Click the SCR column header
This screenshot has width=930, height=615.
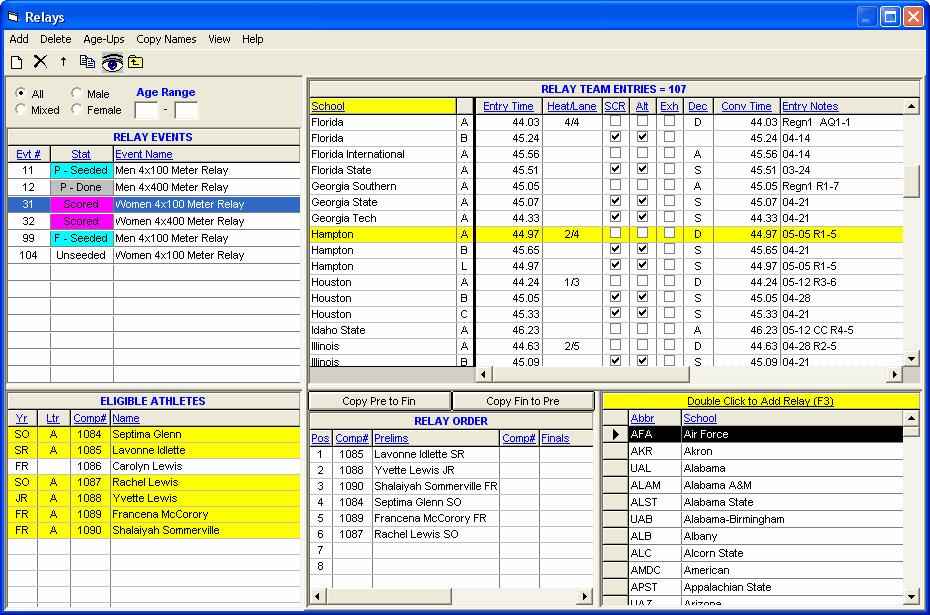tap(615, 106)
